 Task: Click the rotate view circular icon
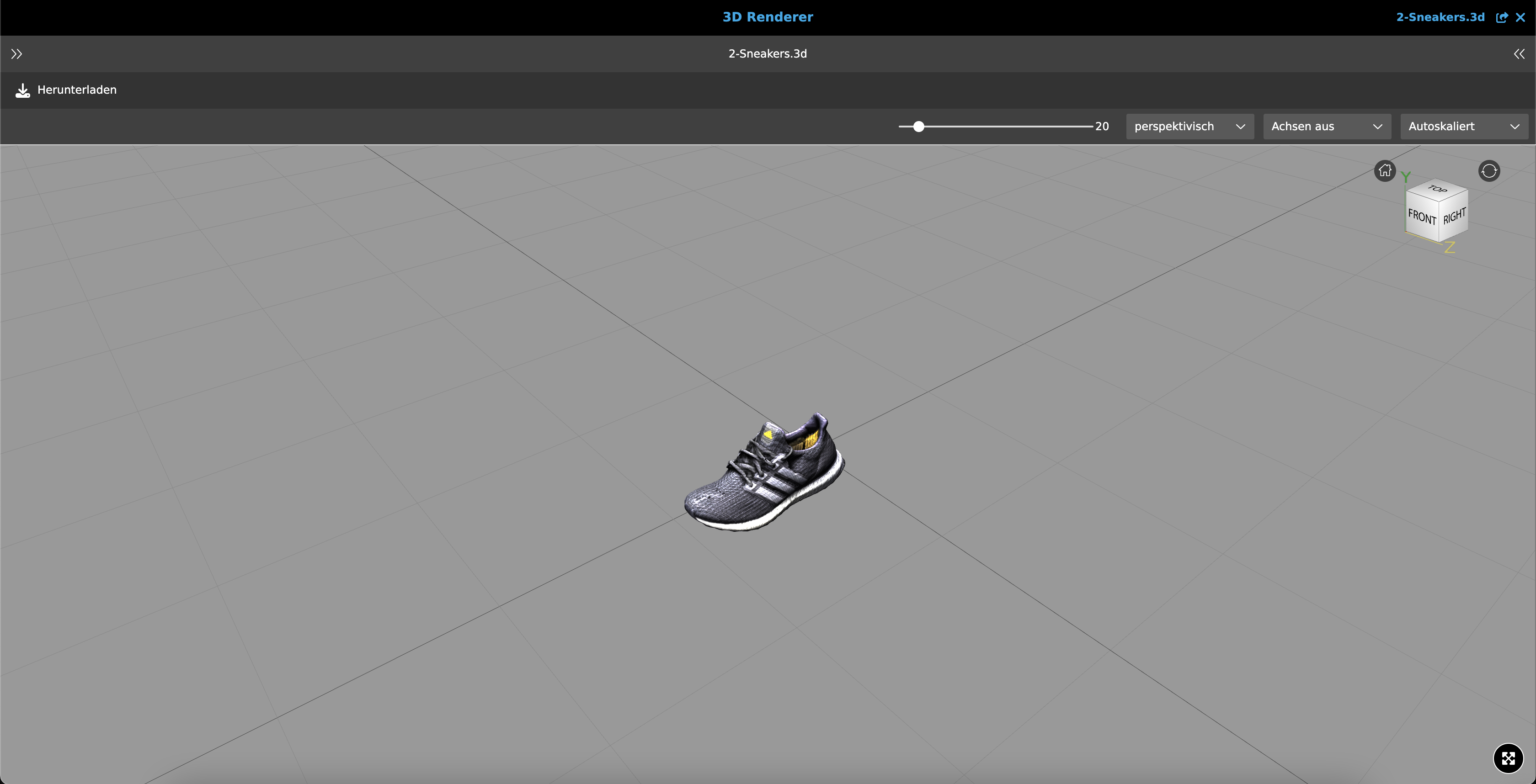tap(1489, 171)
